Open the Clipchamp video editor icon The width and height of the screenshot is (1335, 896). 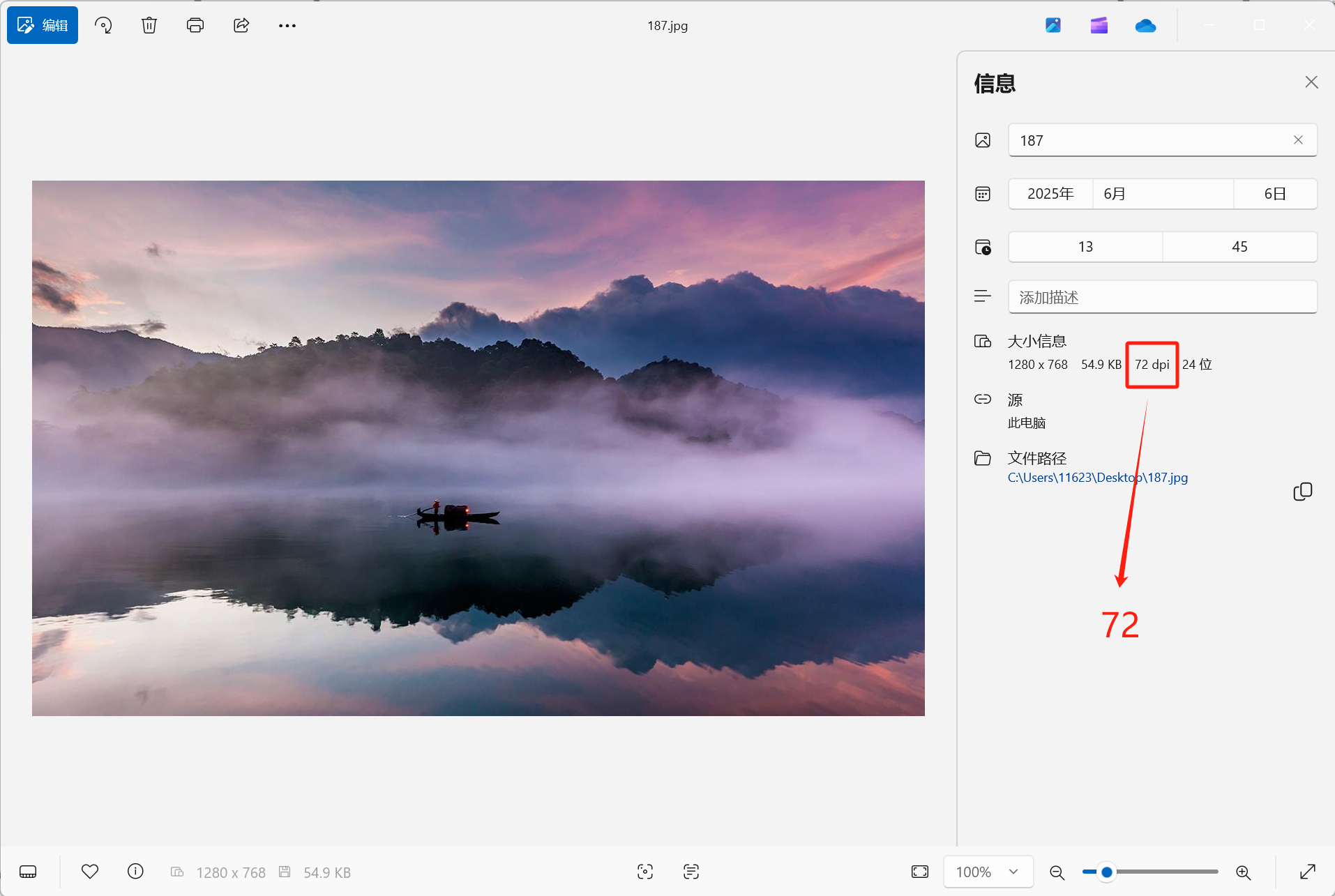coord(1099,26)
